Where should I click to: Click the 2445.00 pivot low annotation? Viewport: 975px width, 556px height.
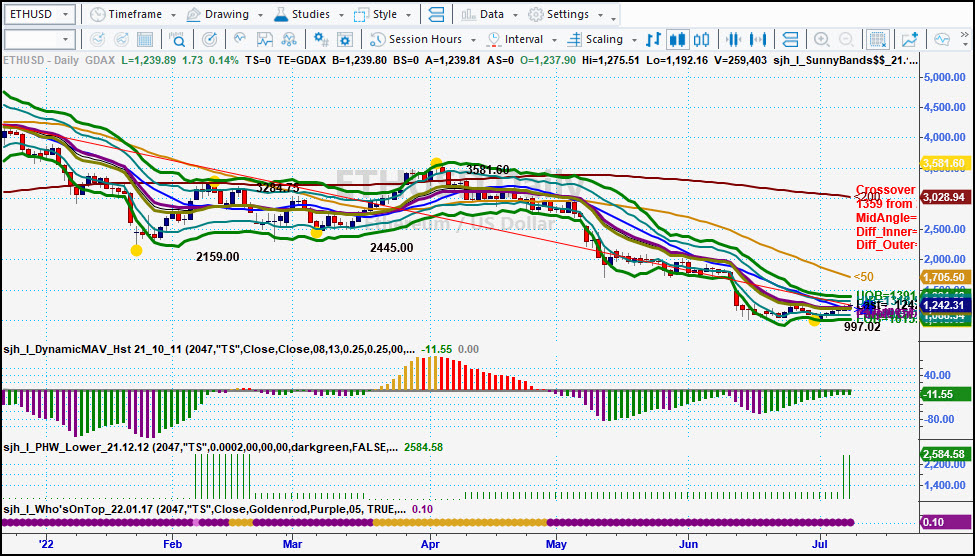(x=391, y=247)
